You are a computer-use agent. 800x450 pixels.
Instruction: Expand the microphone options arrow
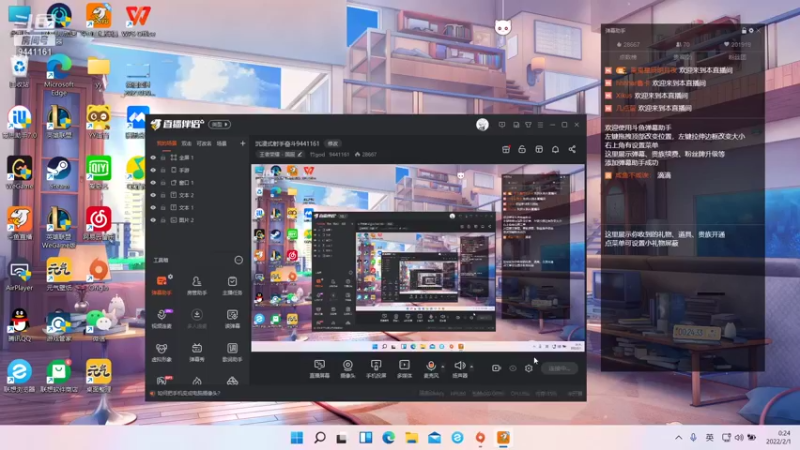(443, 366)
